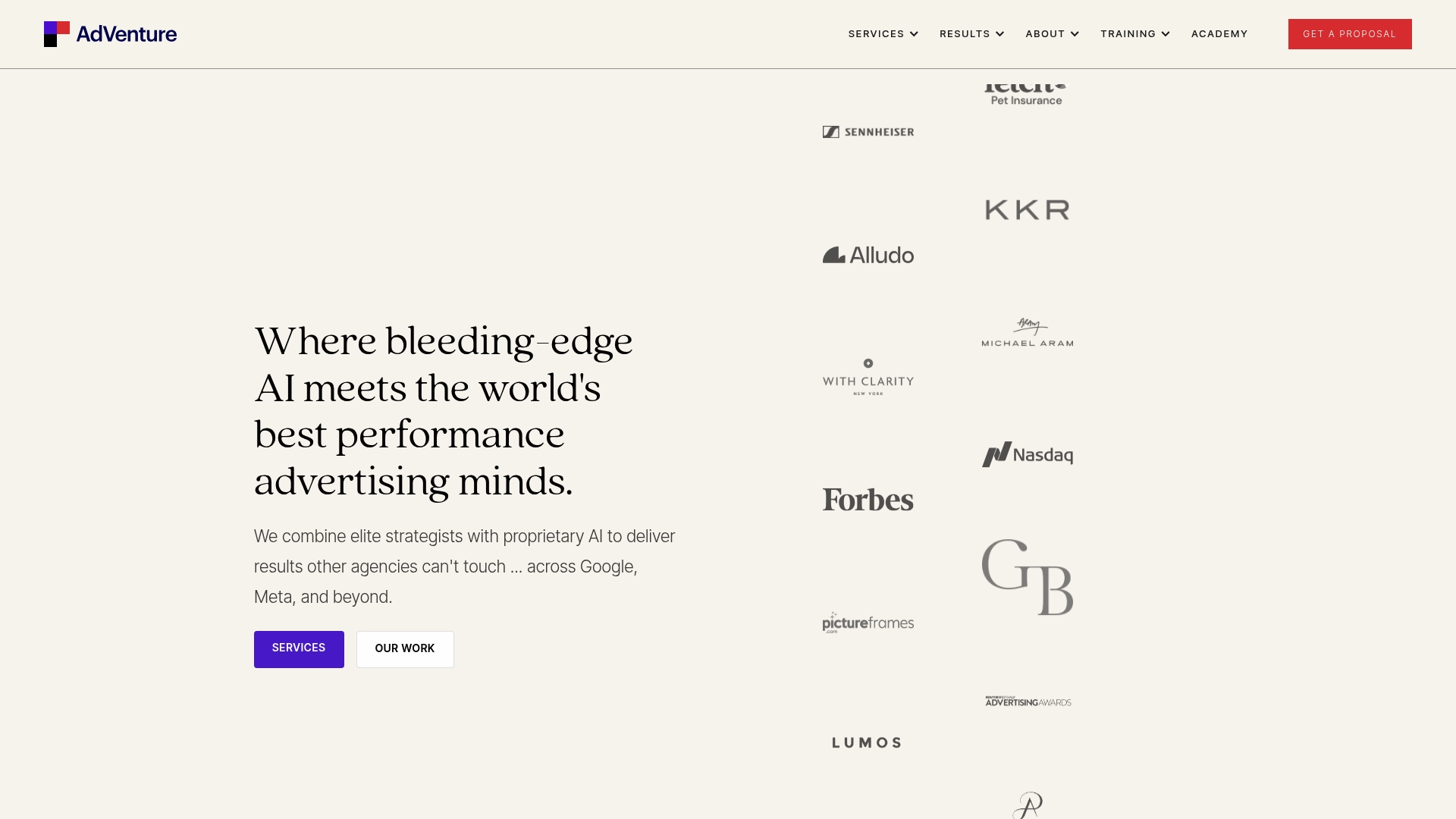Screen dimensions: 1456x819
Task: Select the Advertising Awards logo
Action: (x=1027, y=701)
